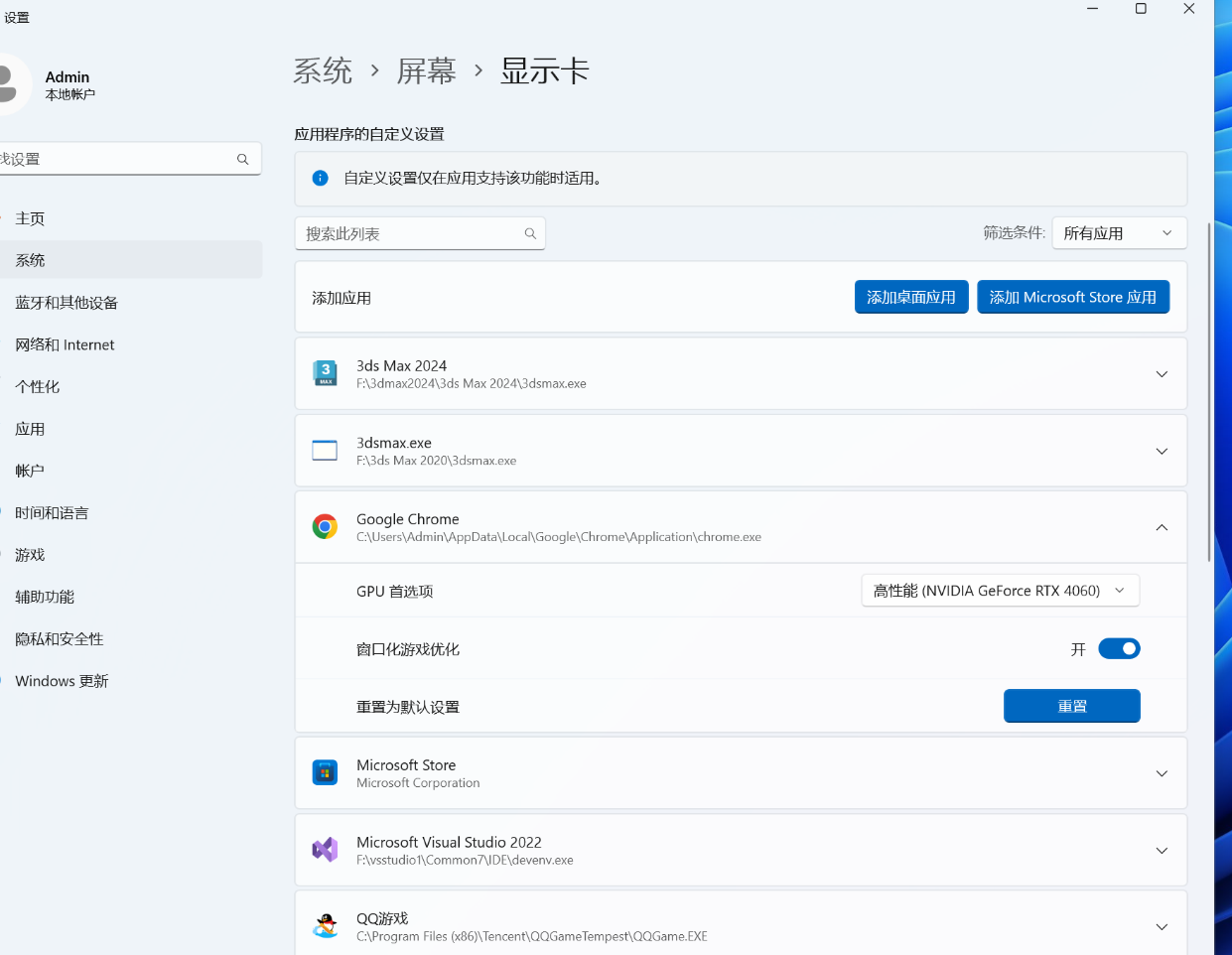Open 网络和 Internet settings

[x=129, y=344]
